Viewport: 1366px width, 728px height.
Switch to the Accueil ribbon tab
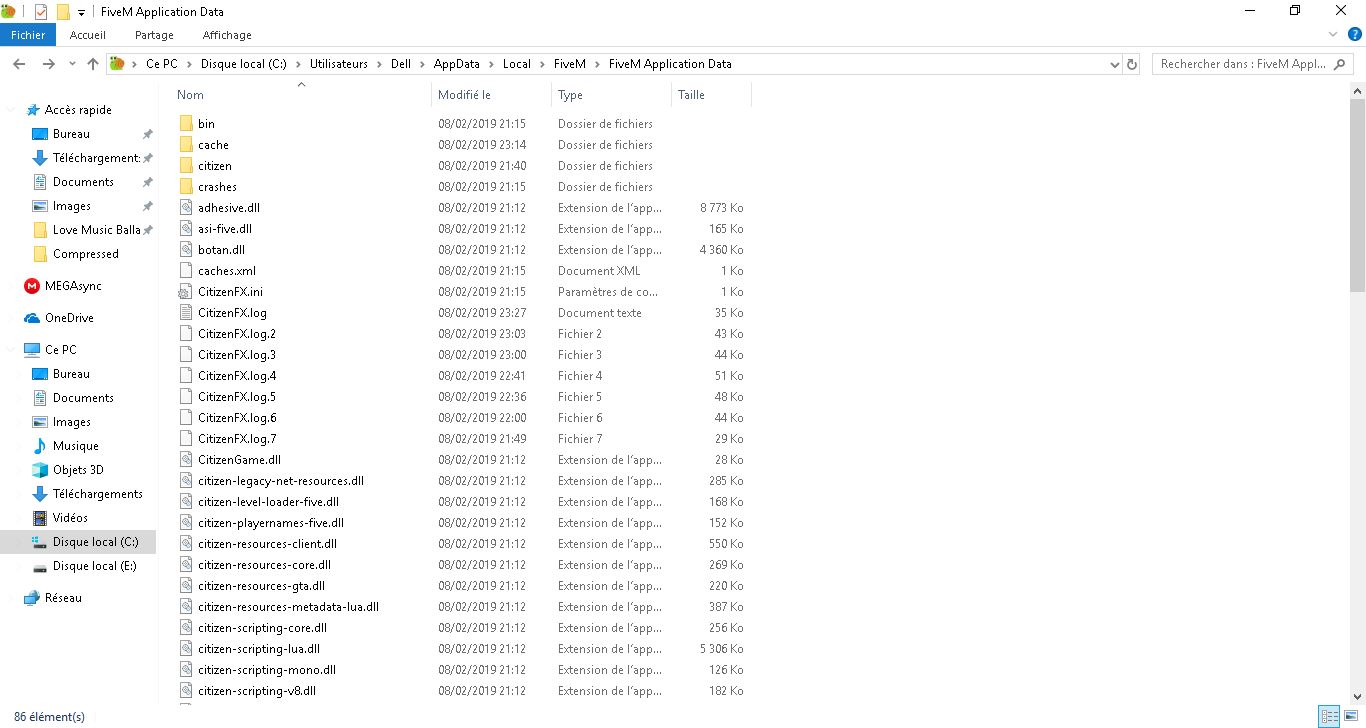tap(88, 35)
